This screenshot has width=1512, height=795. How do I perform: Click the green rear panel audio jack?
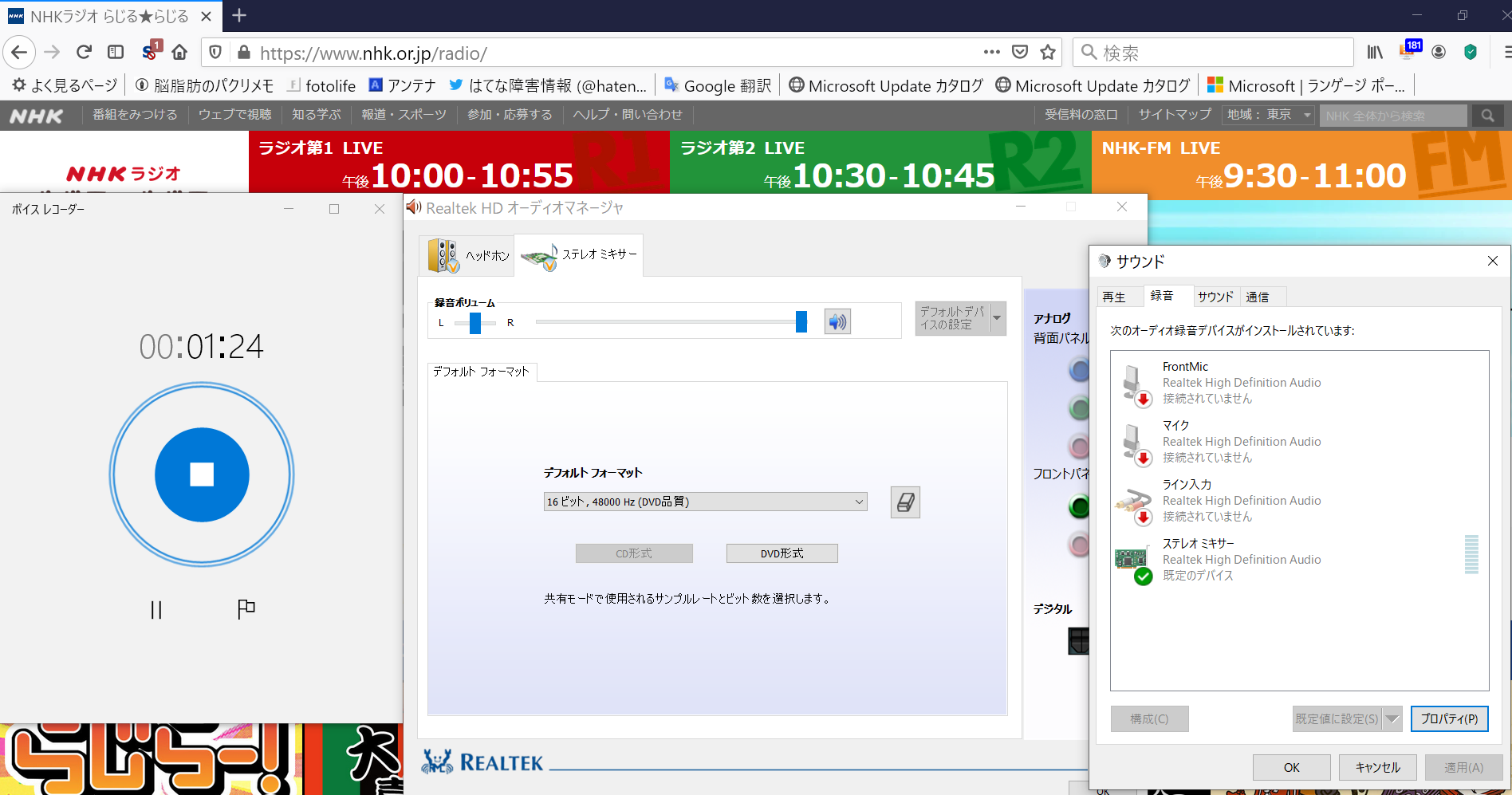1079,409
